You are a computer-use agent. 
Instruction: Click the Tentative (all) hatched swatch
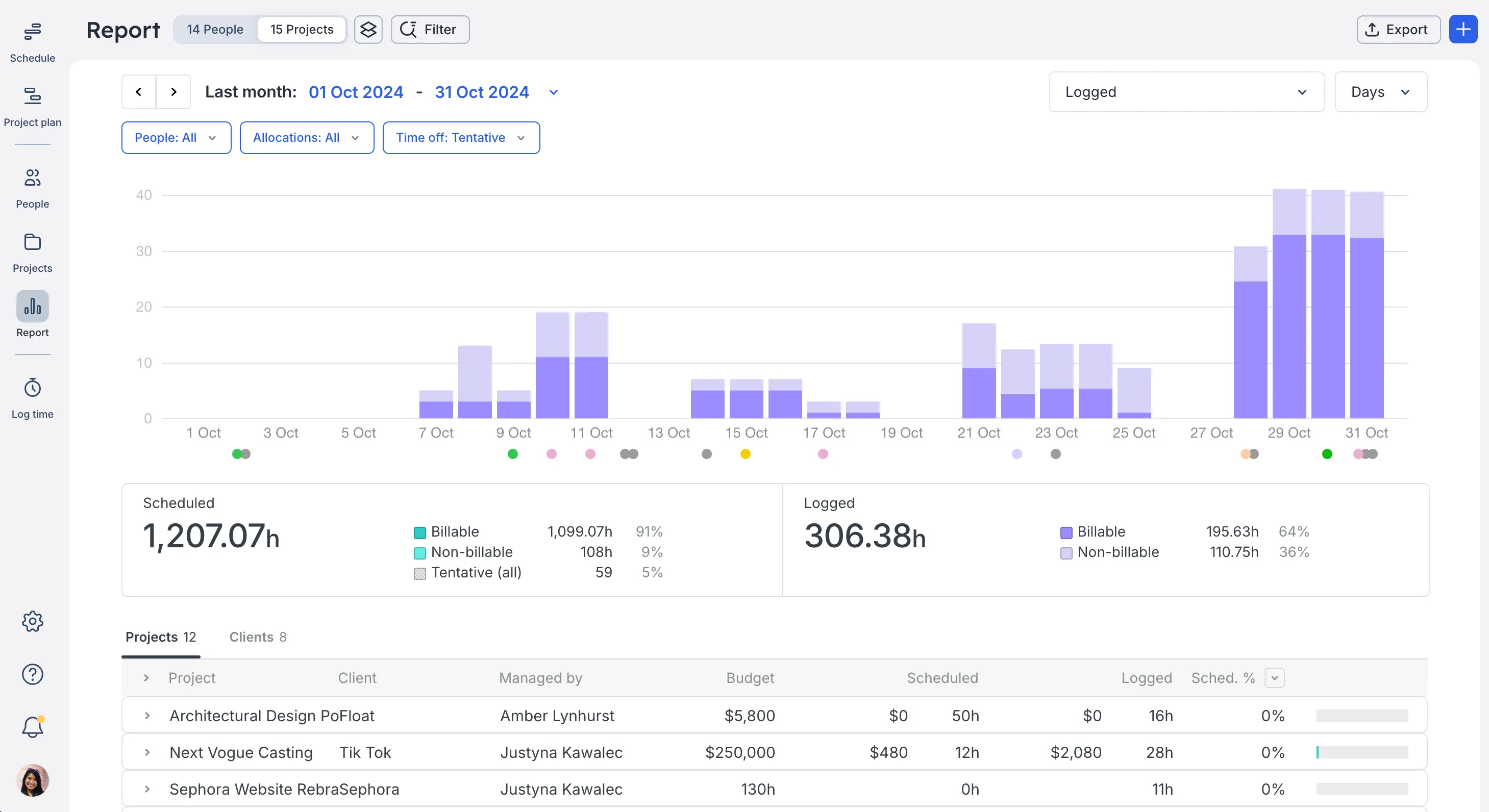tap(419, 573)
